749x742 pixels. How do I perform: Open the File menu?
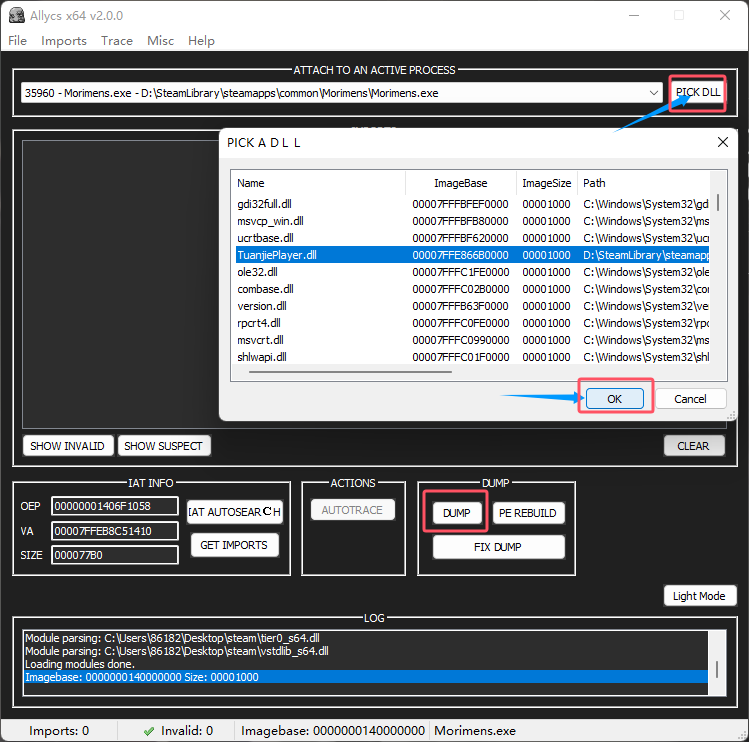point(18,41)
